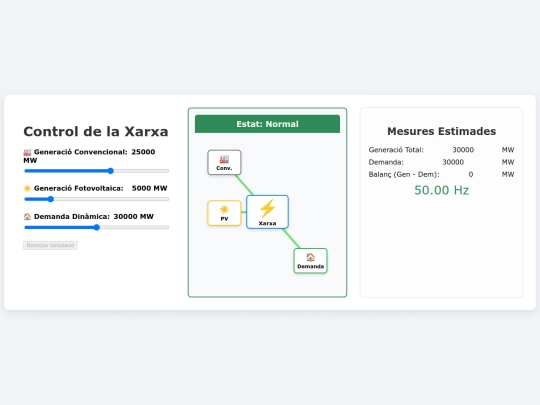Adjust the Generació Convencional slider

coord(96,171)
